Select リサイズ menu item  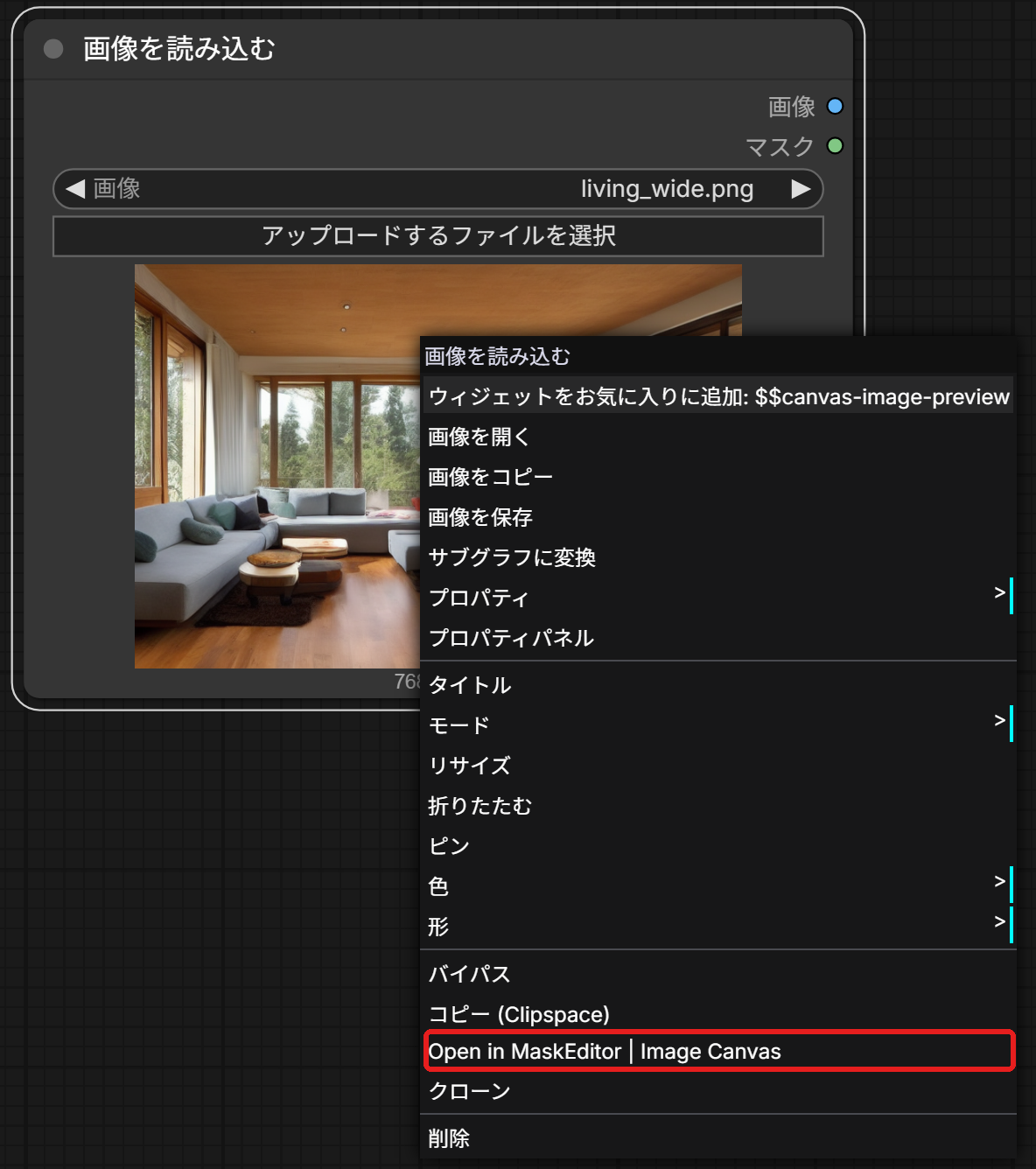(718, 766)
